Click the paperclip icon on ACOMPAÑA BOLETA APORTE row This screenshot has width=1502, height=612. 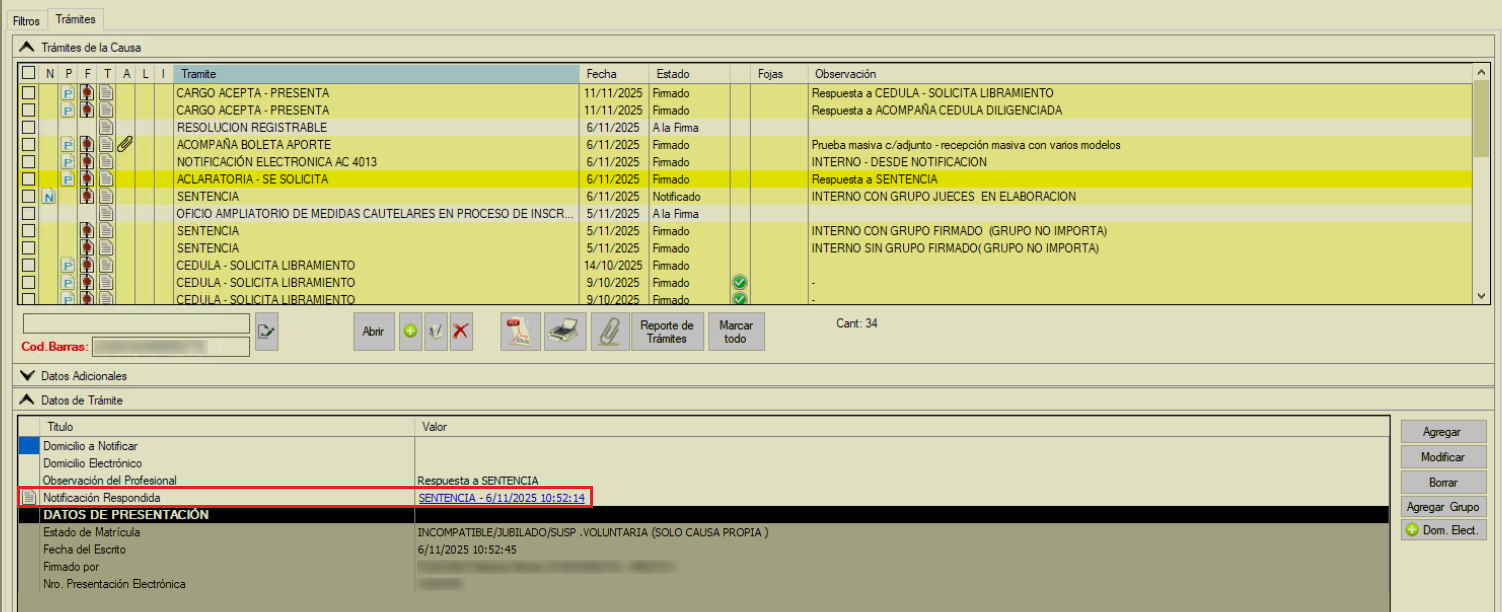pyautogui.click(x=125, y=145)
